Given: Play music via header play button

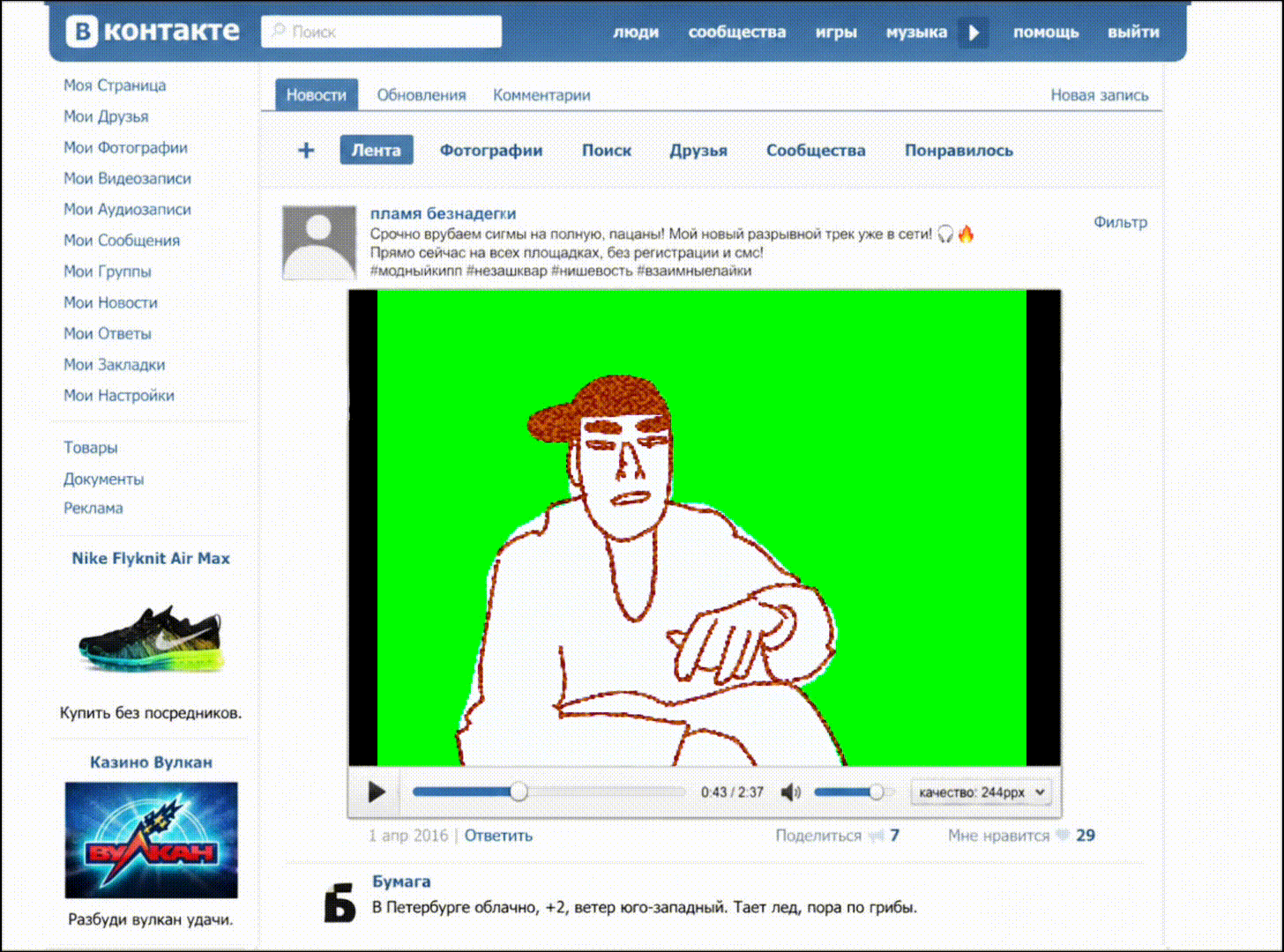Looking at the screenshot, I should pos(974,33).
